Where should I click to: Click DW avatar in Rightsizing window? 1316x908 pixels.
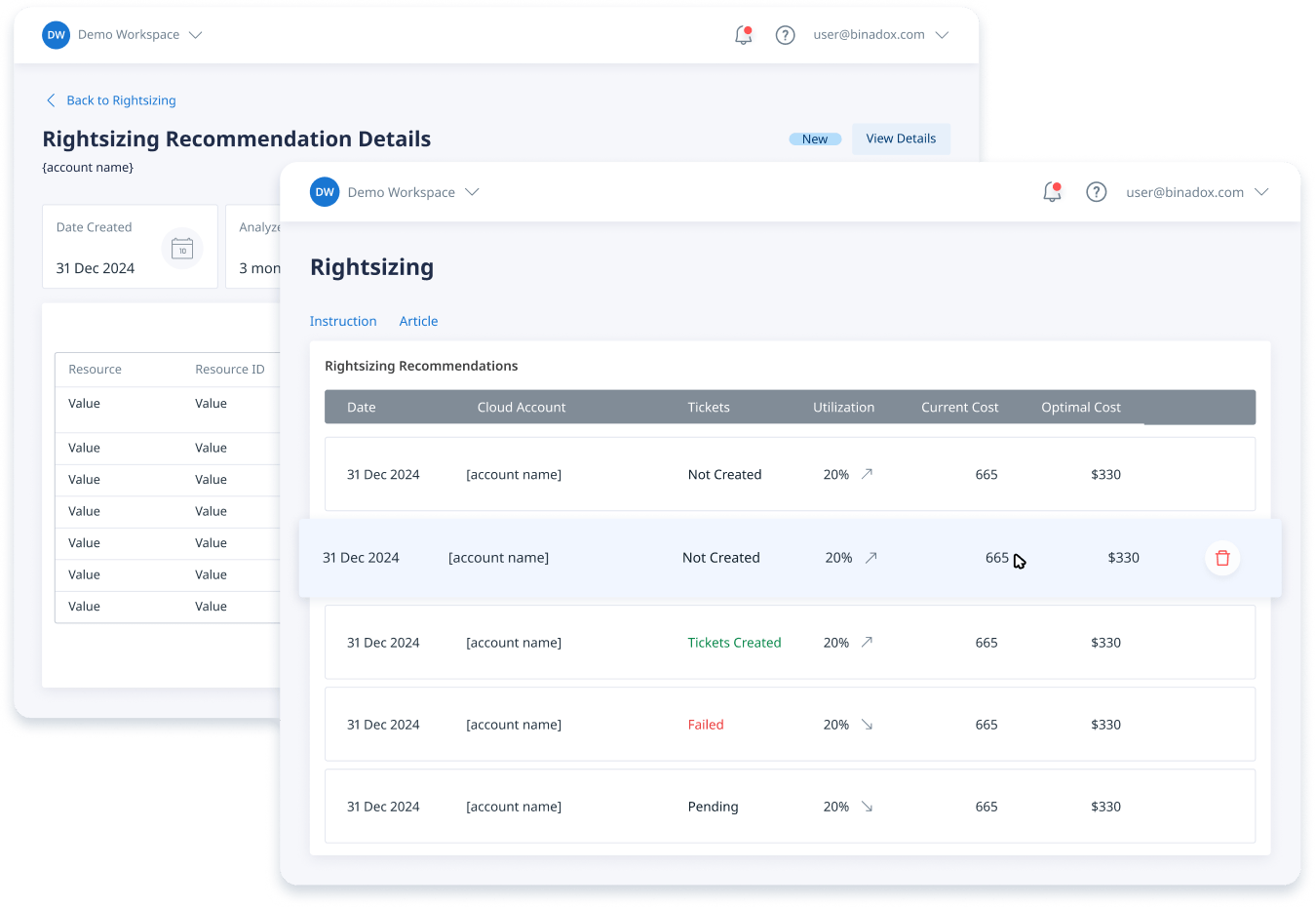(325, 192)
